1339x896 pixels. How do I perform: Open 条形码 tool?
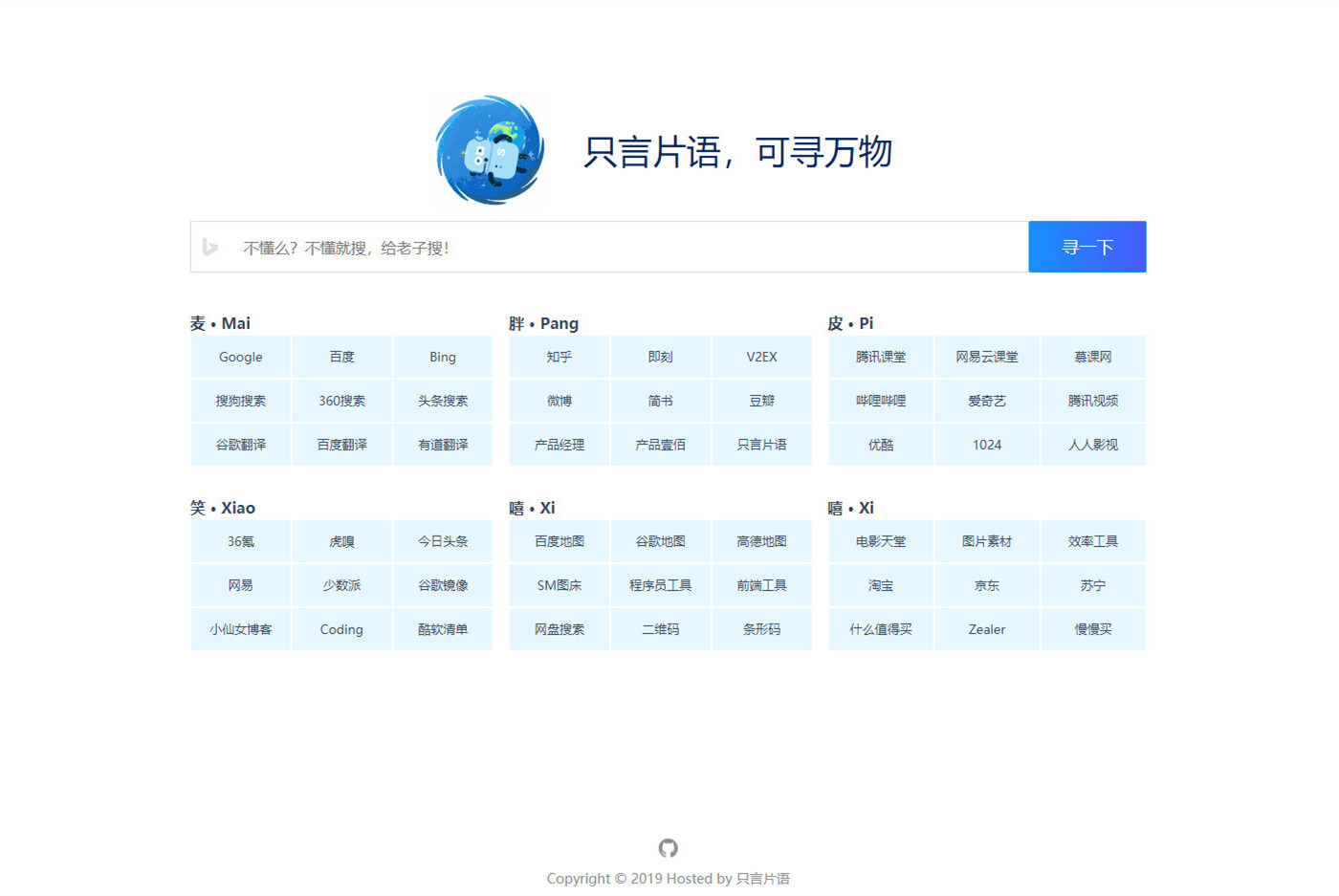(762, 629)
